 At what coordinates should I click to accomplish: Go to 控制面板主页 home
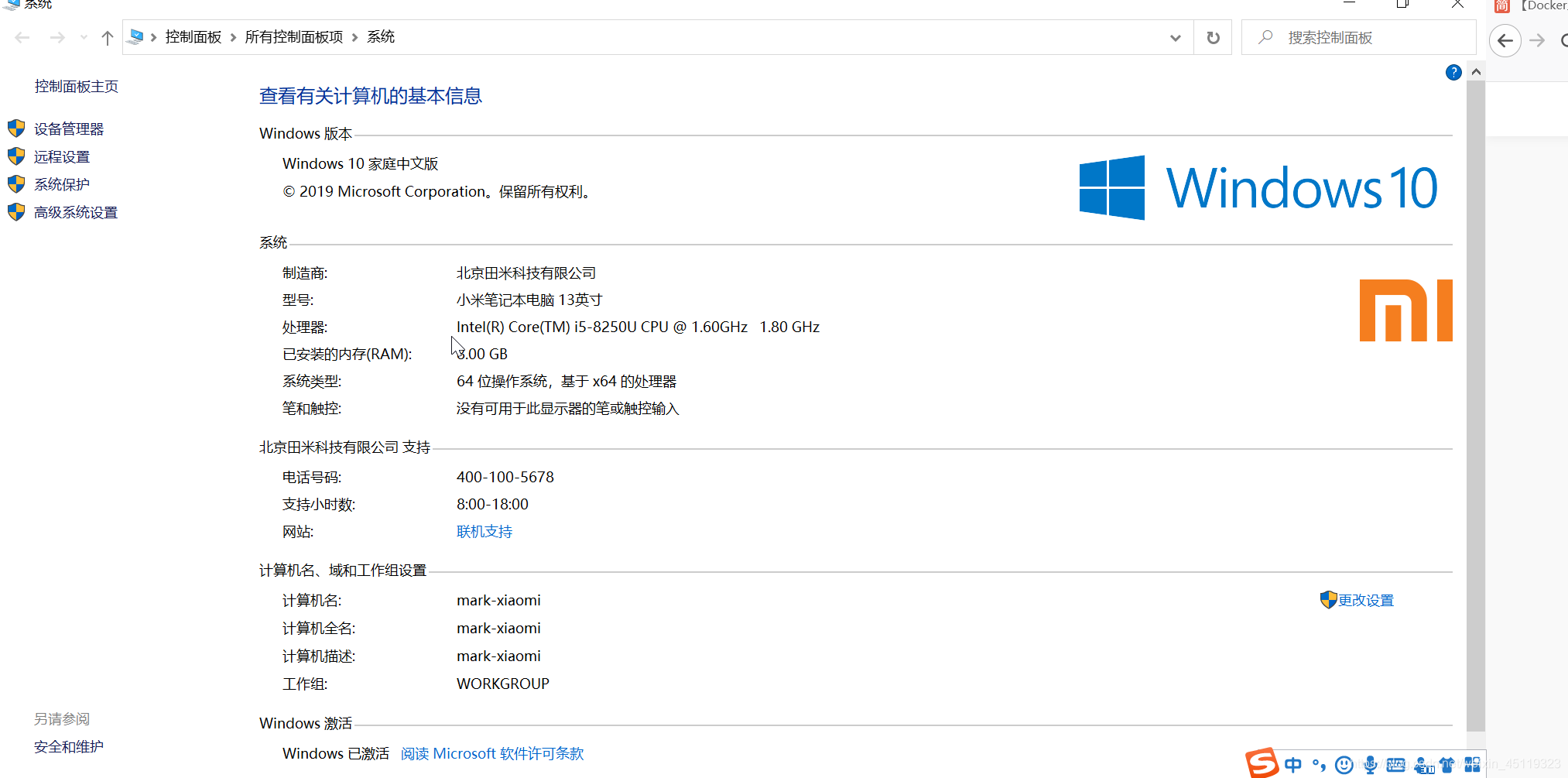77,86
